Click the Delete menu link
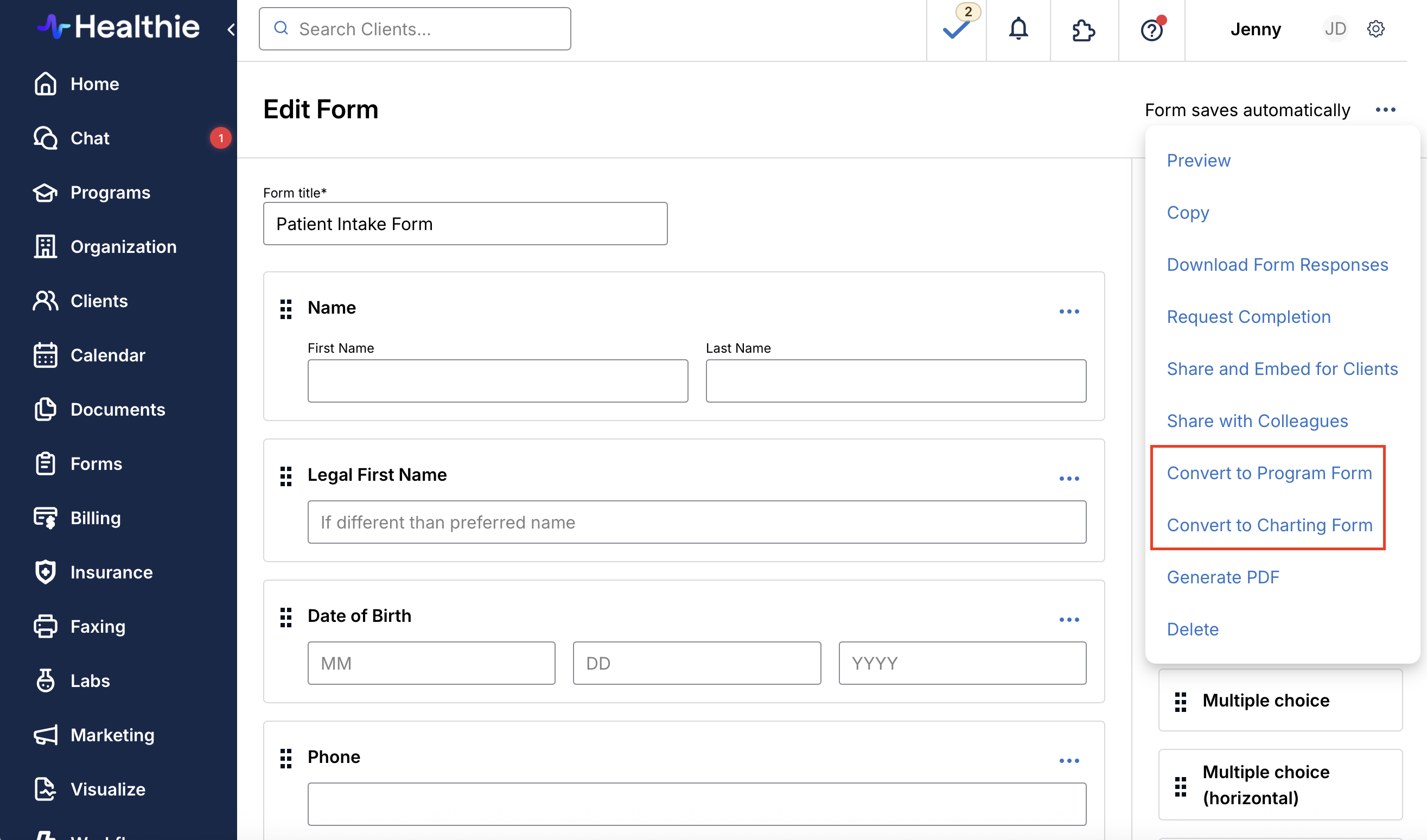Viewport: 1427px width, 840px height. pos(1193,629)
